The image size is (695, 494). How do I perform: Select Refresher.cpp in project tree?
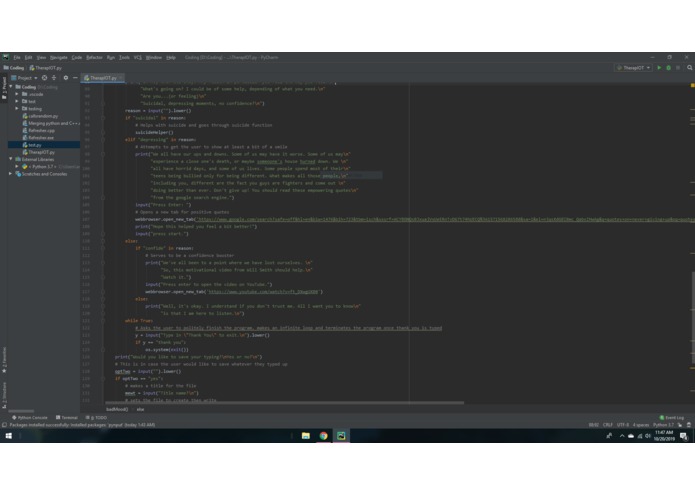[39, 130]
